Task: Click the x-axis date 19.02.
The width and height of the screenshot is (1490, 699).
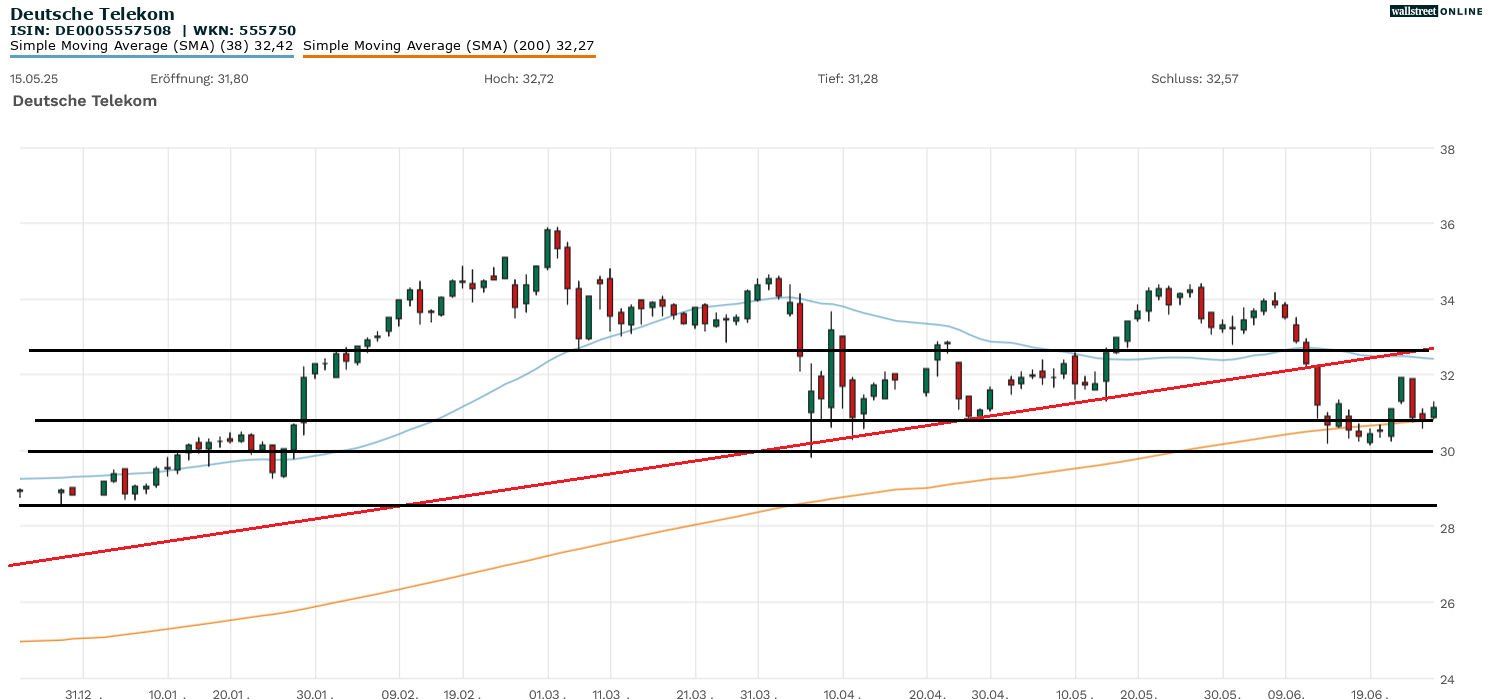Action: [463, 693]
